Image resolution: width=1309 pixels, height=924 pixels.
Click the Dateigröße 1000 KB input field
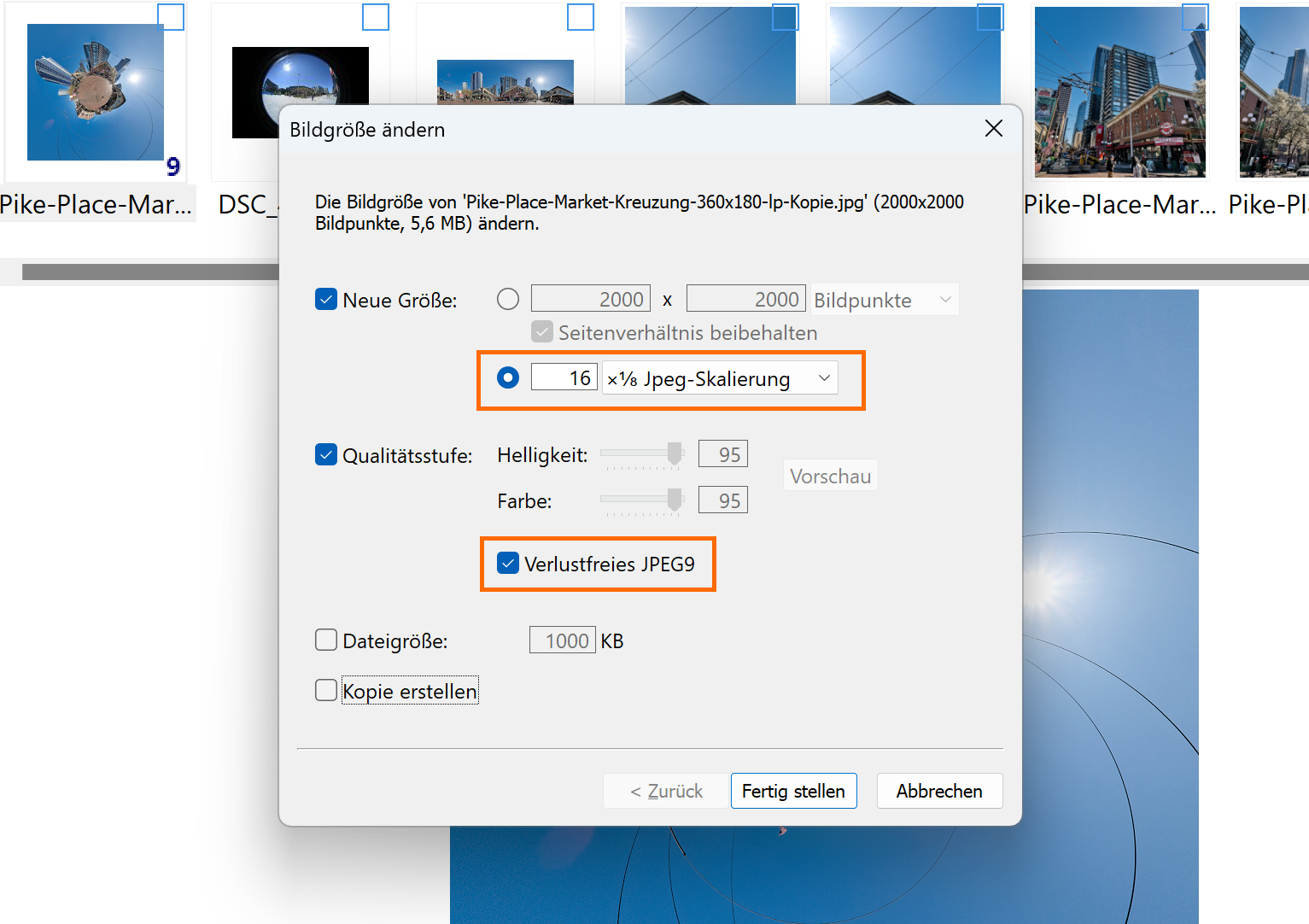(x=562, y=640)
